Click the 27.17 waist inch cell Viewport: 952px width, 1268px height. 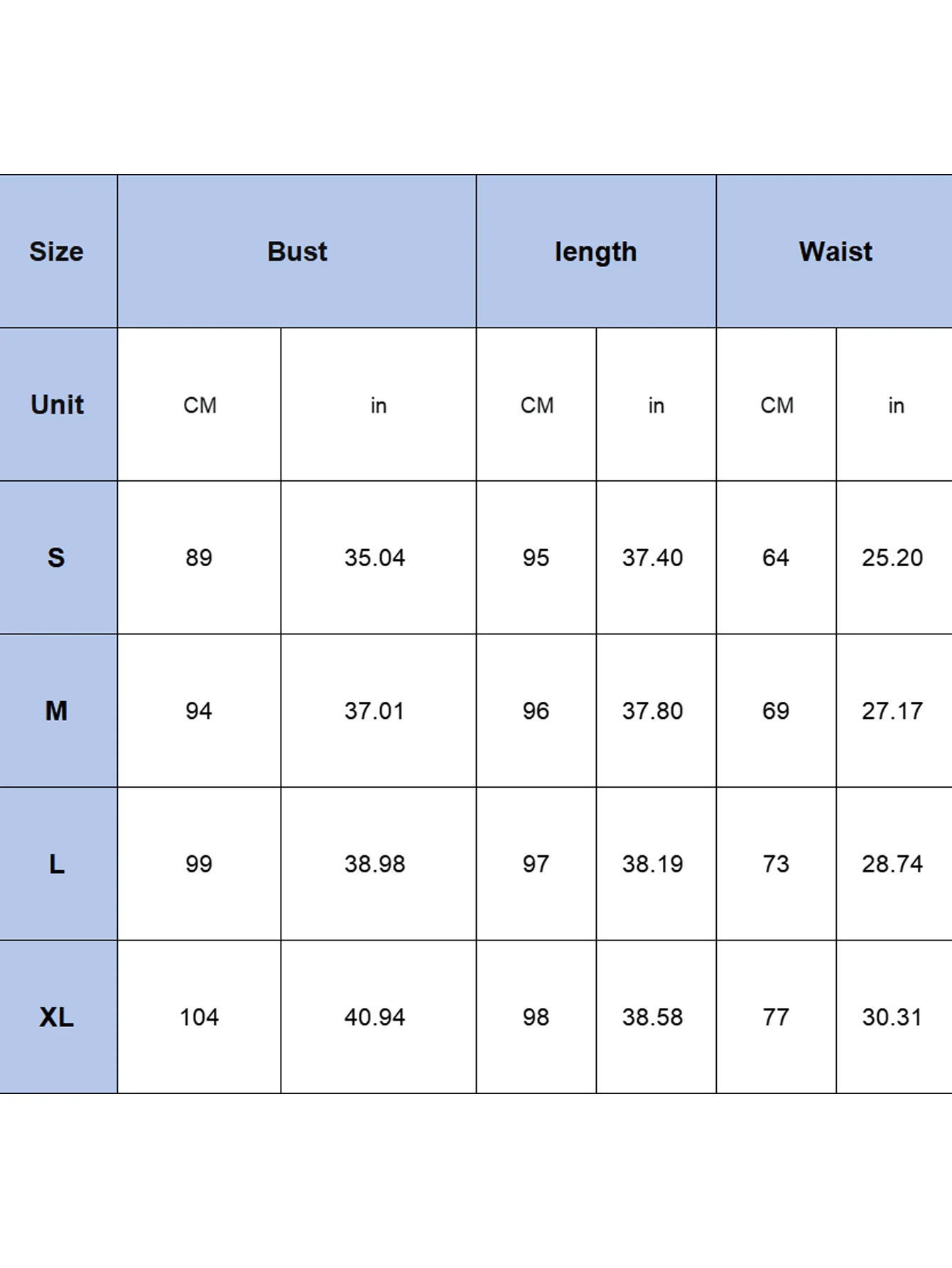[894, 710]
